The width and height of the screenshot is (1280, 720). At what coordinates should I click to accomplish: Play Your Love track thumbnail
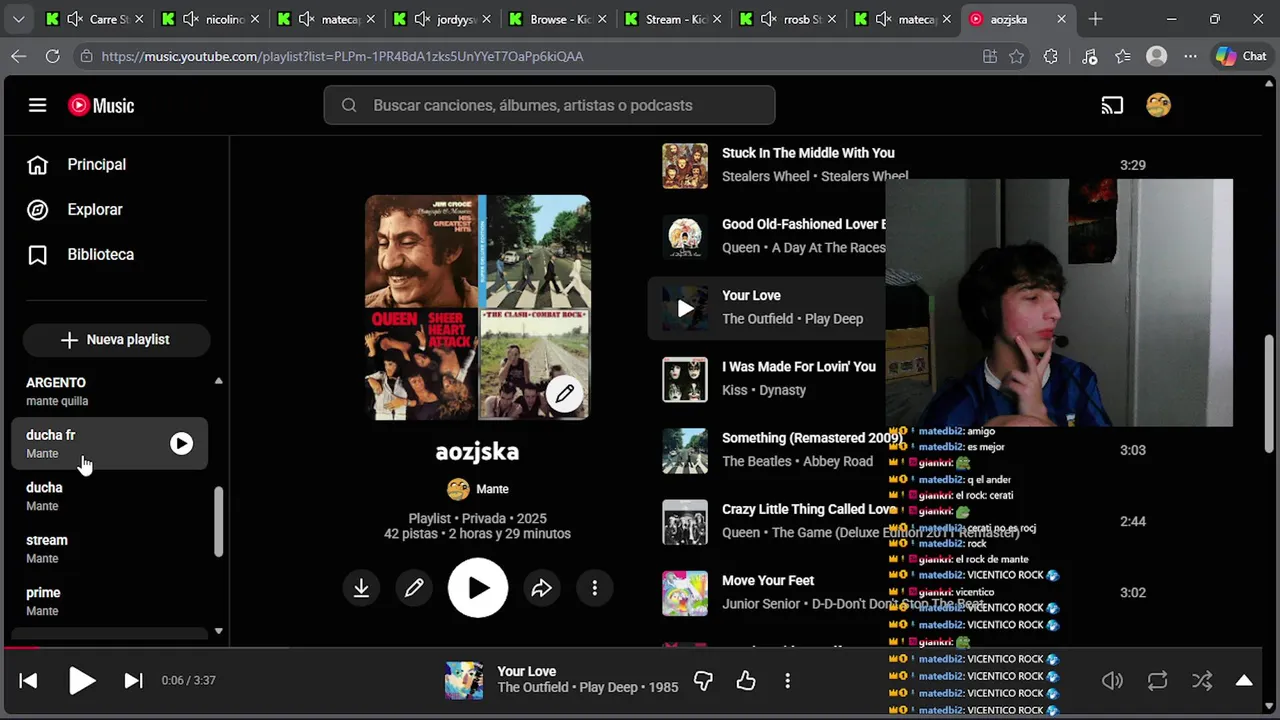pyautogui.click(x=685, y=309)
